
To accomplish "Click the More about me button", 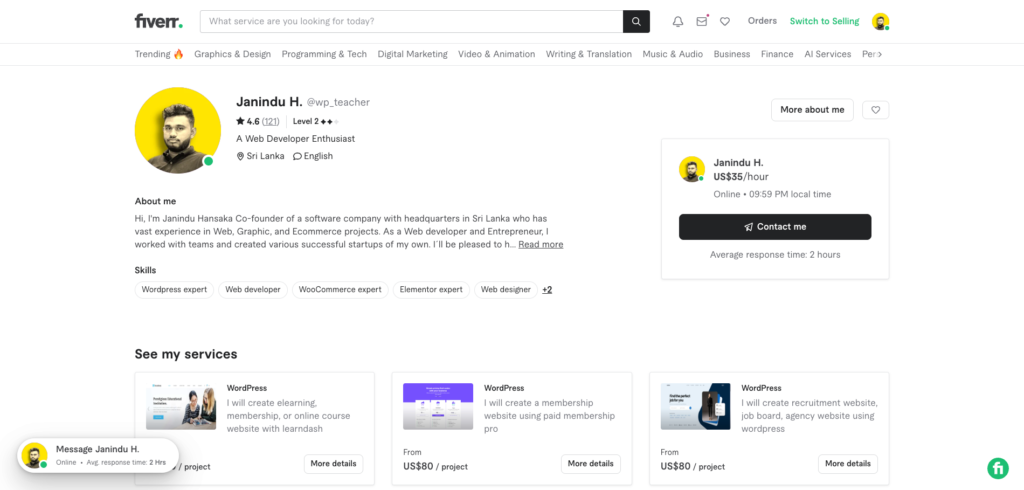I will [x=812, y=110].
